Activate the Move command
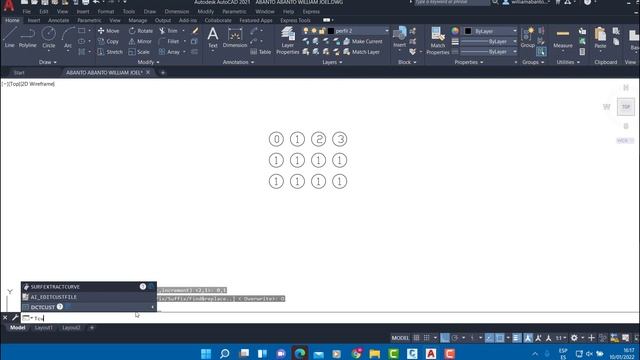640x360 pixels. pos(109,31)
